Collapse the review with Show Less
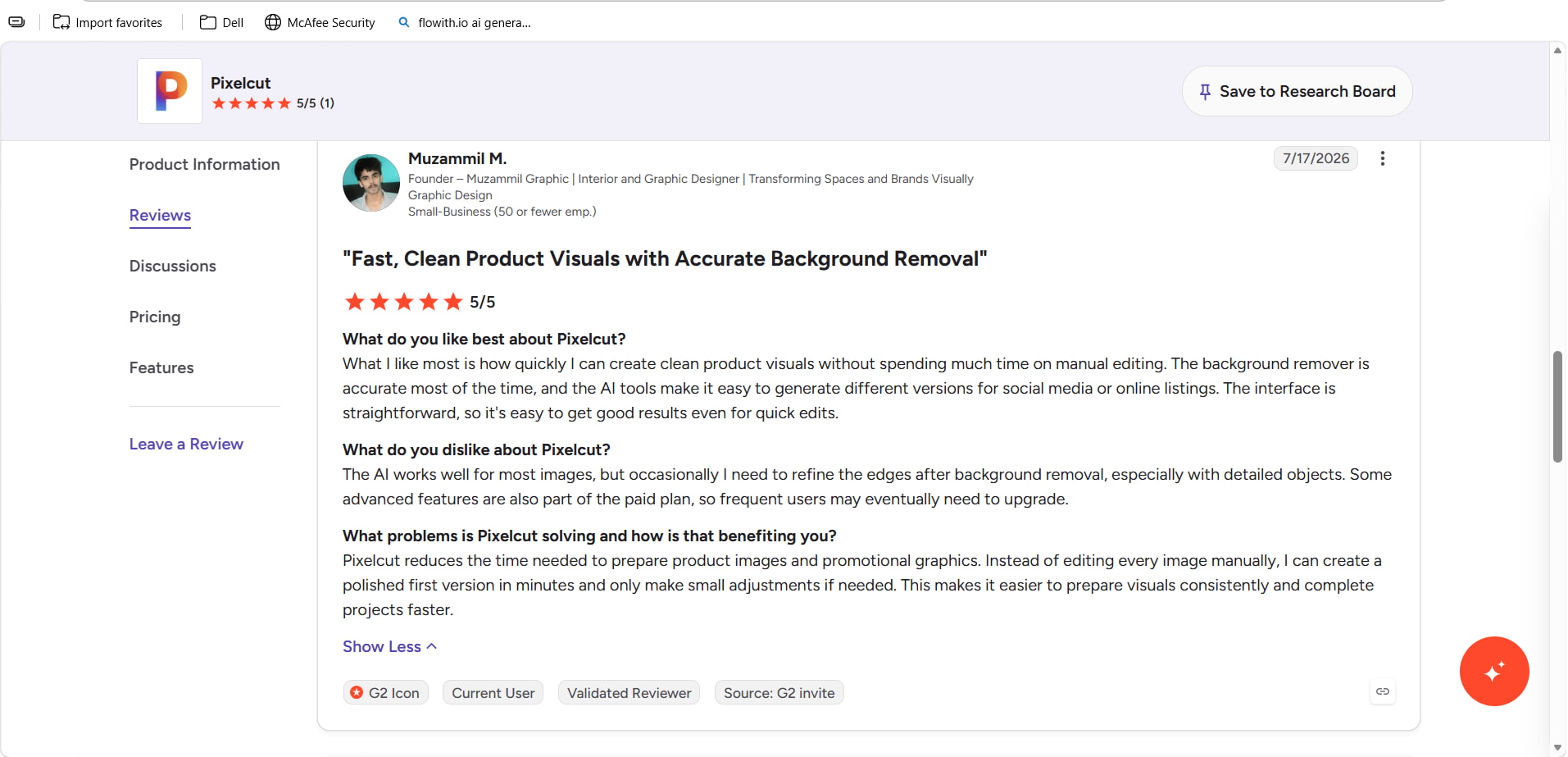 point(389,646)
